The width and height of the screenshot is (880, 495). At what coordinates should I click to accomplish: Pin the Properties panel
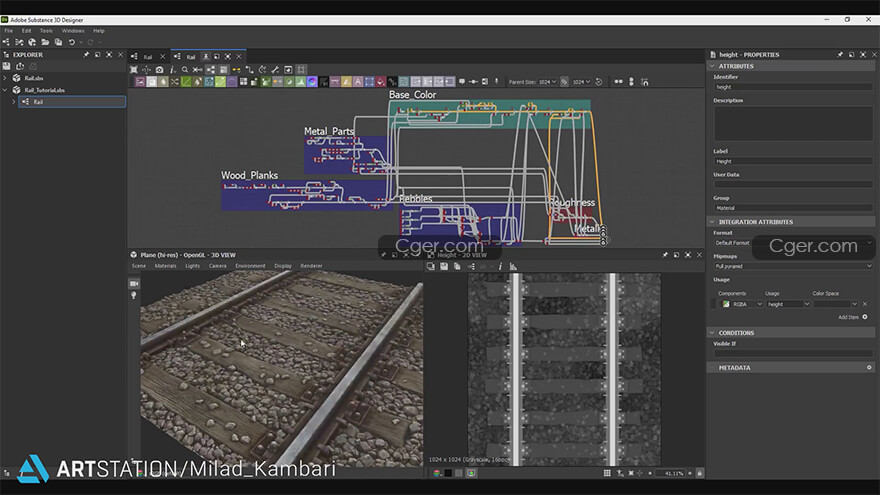coord(840,55)
